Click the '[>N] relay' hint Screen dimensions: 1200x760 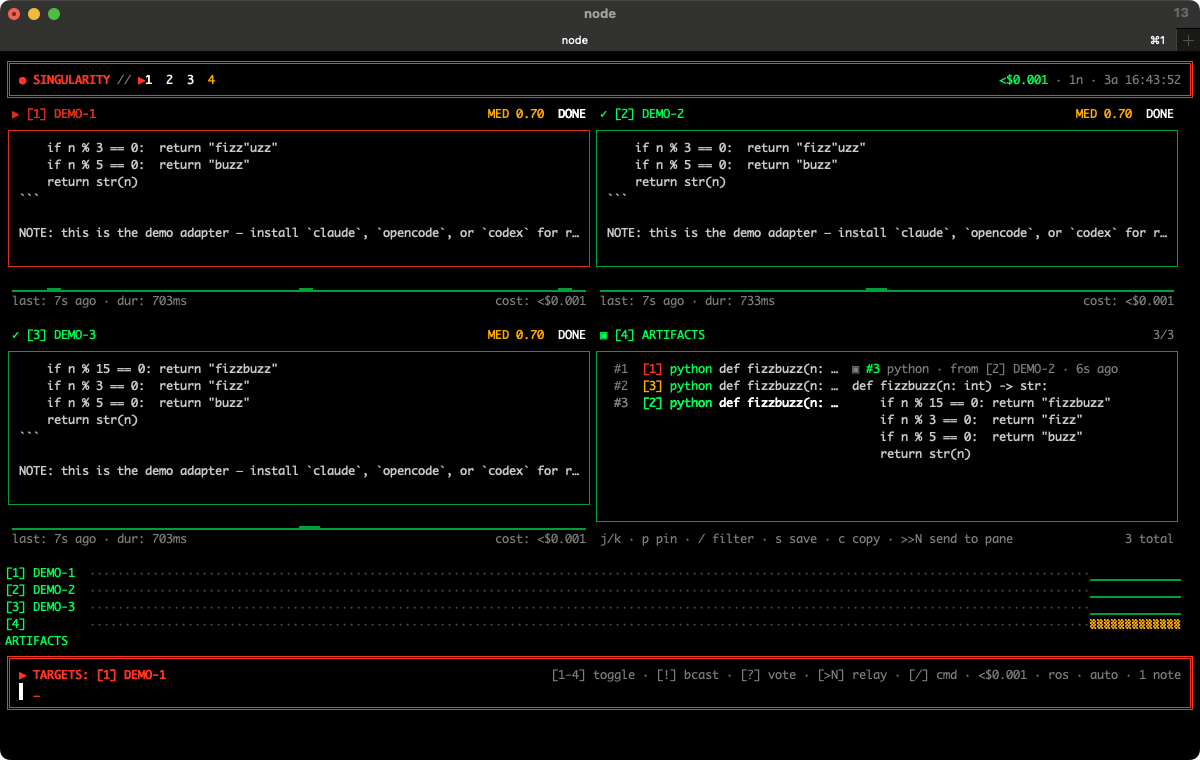click(x=852, y=675)
